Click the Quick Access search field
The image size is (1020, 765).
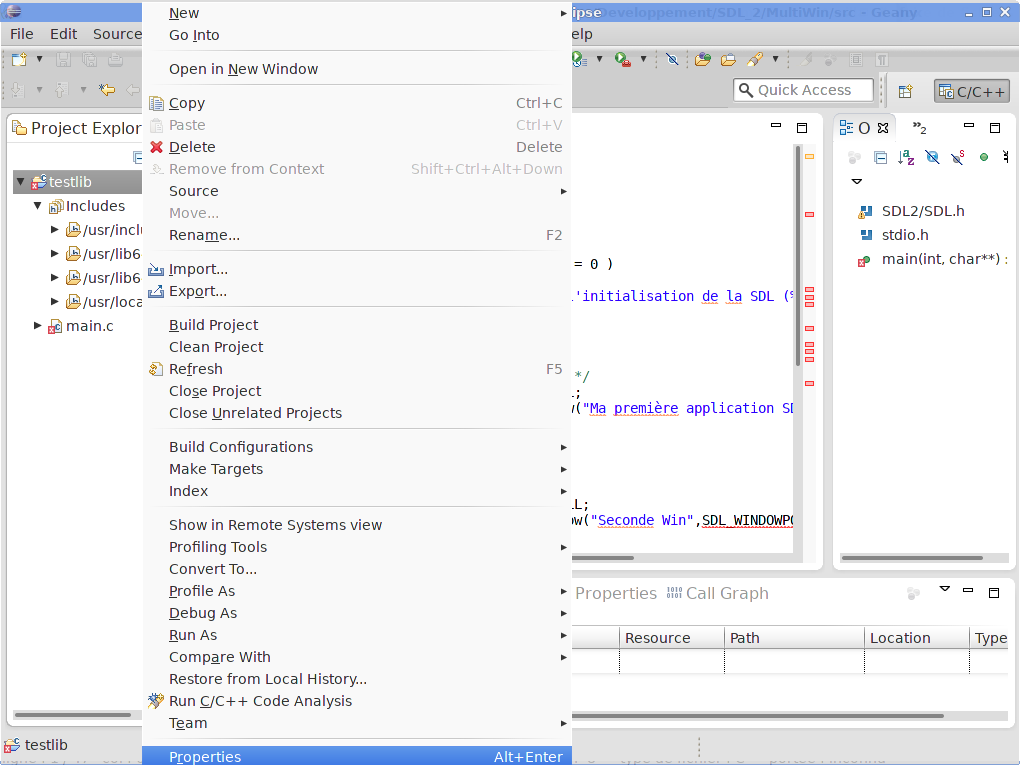pos(803,90)
